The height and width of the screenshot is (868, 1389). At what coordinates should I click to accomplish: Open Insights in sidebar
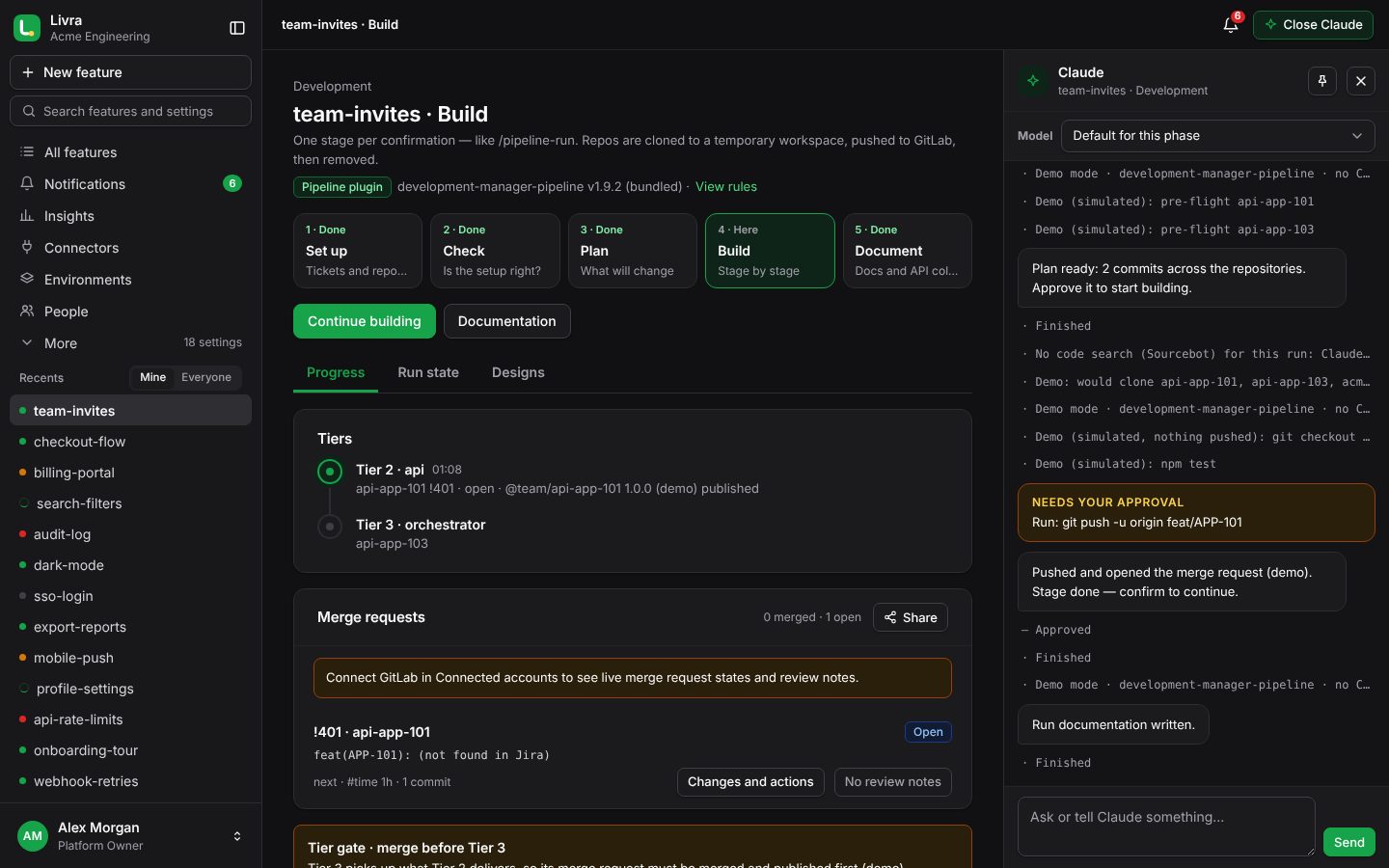130,216
